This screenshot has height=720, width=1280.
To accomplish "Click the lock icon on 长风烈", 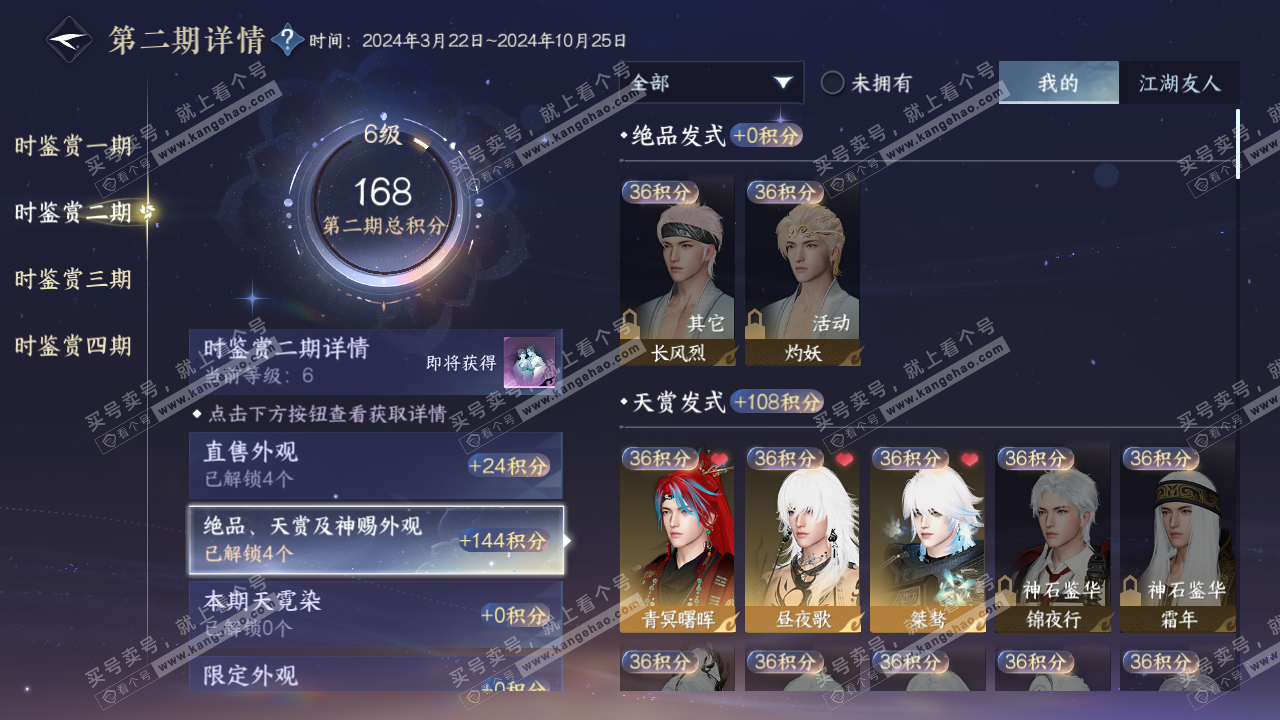I will click(631, 322).
